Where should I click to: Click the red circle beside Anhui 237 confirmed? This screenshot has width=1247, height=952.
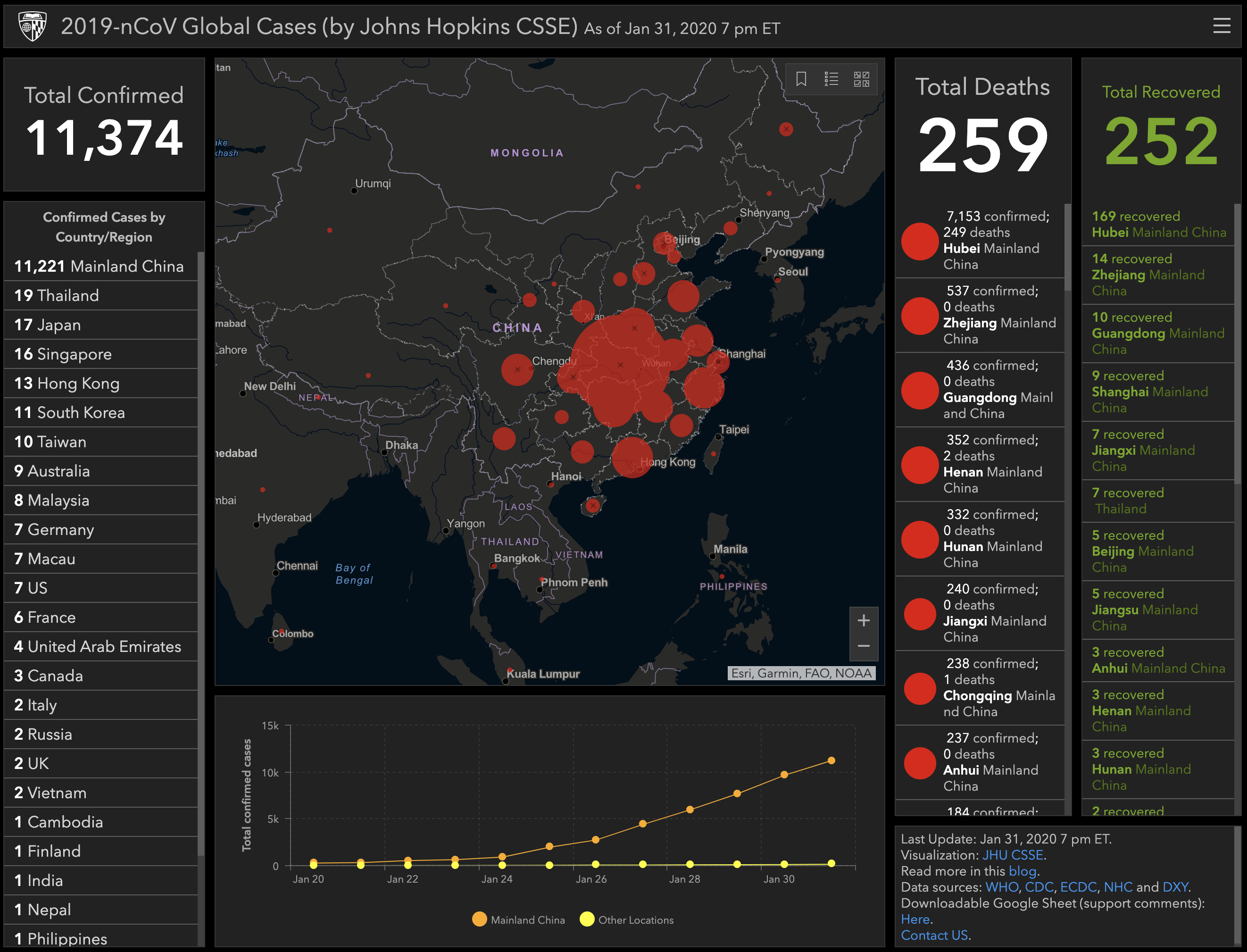[920, 763]
